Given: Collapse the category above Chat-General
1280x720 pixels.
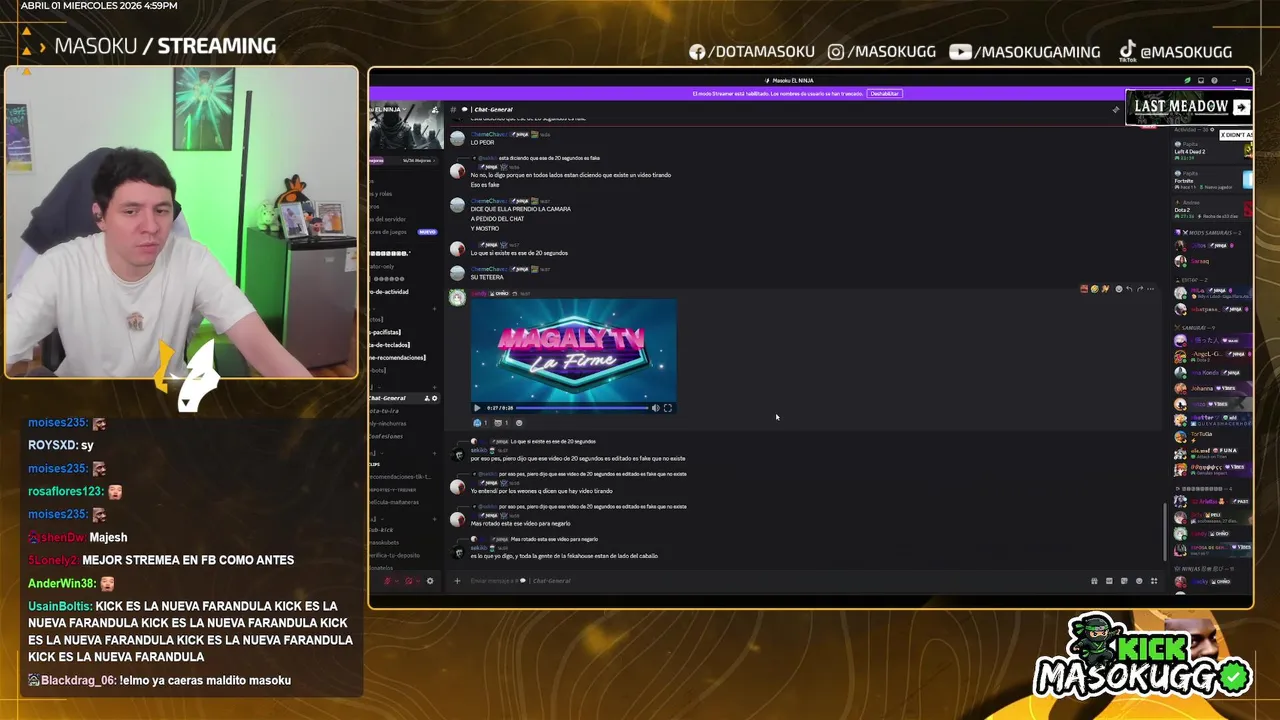Looking at the screenshot, I should click(378, 387).
